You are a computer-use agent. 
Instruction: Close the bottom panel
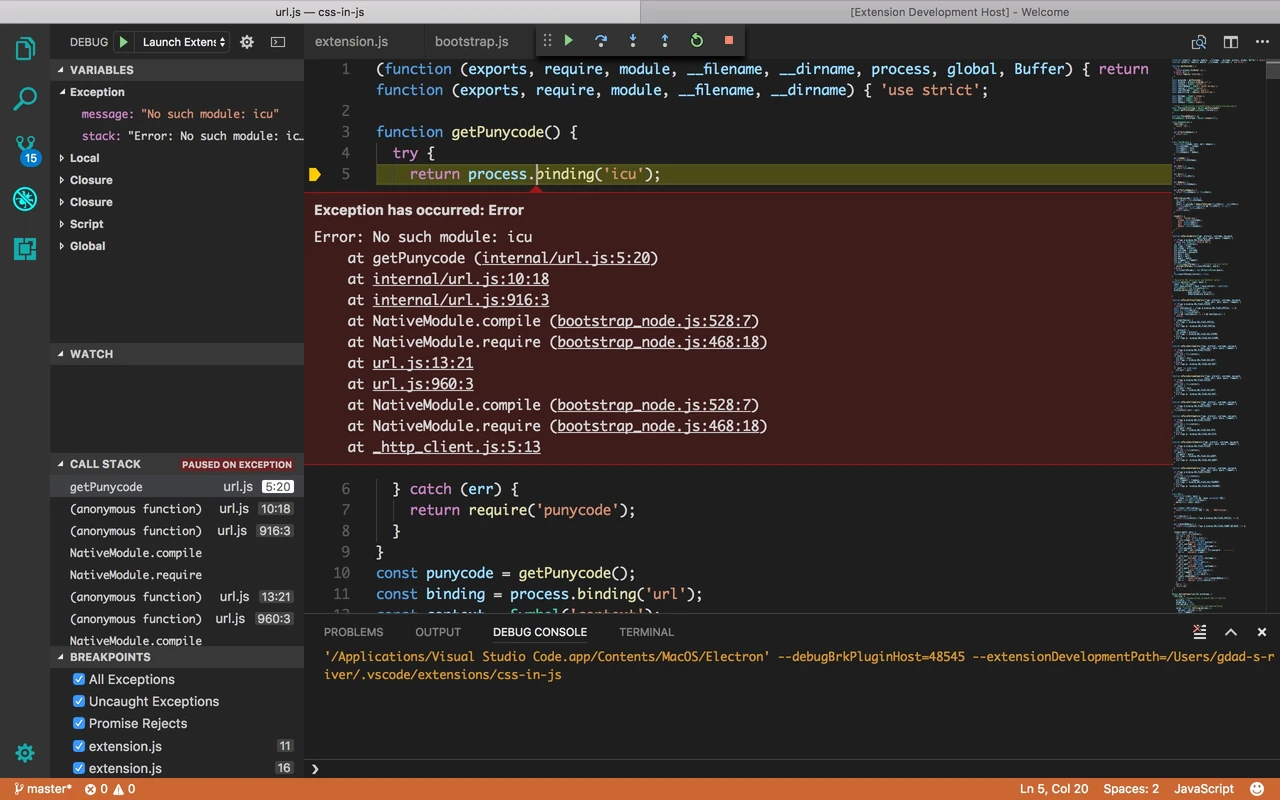tap(1262, 632)
